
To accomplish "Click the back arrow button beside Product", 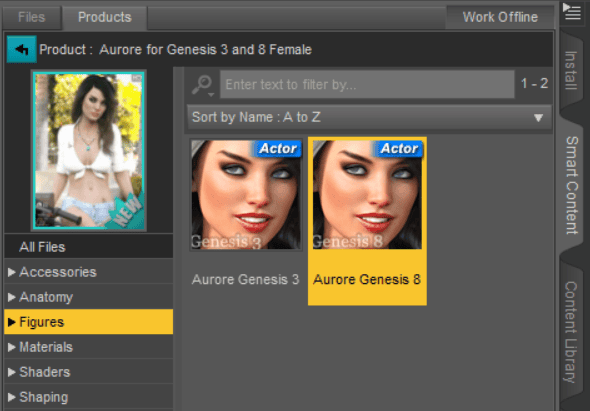I will click(x=21, y=49).
